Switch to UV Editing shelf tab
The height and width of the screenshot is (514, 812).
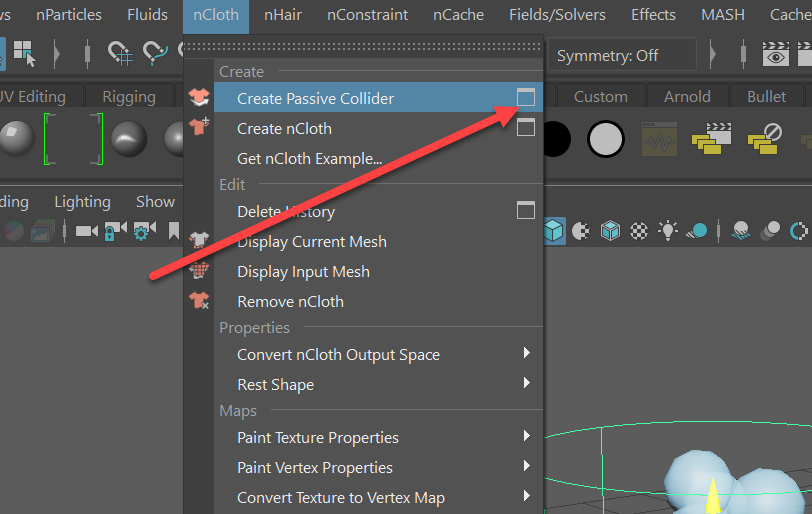point(33,96)
